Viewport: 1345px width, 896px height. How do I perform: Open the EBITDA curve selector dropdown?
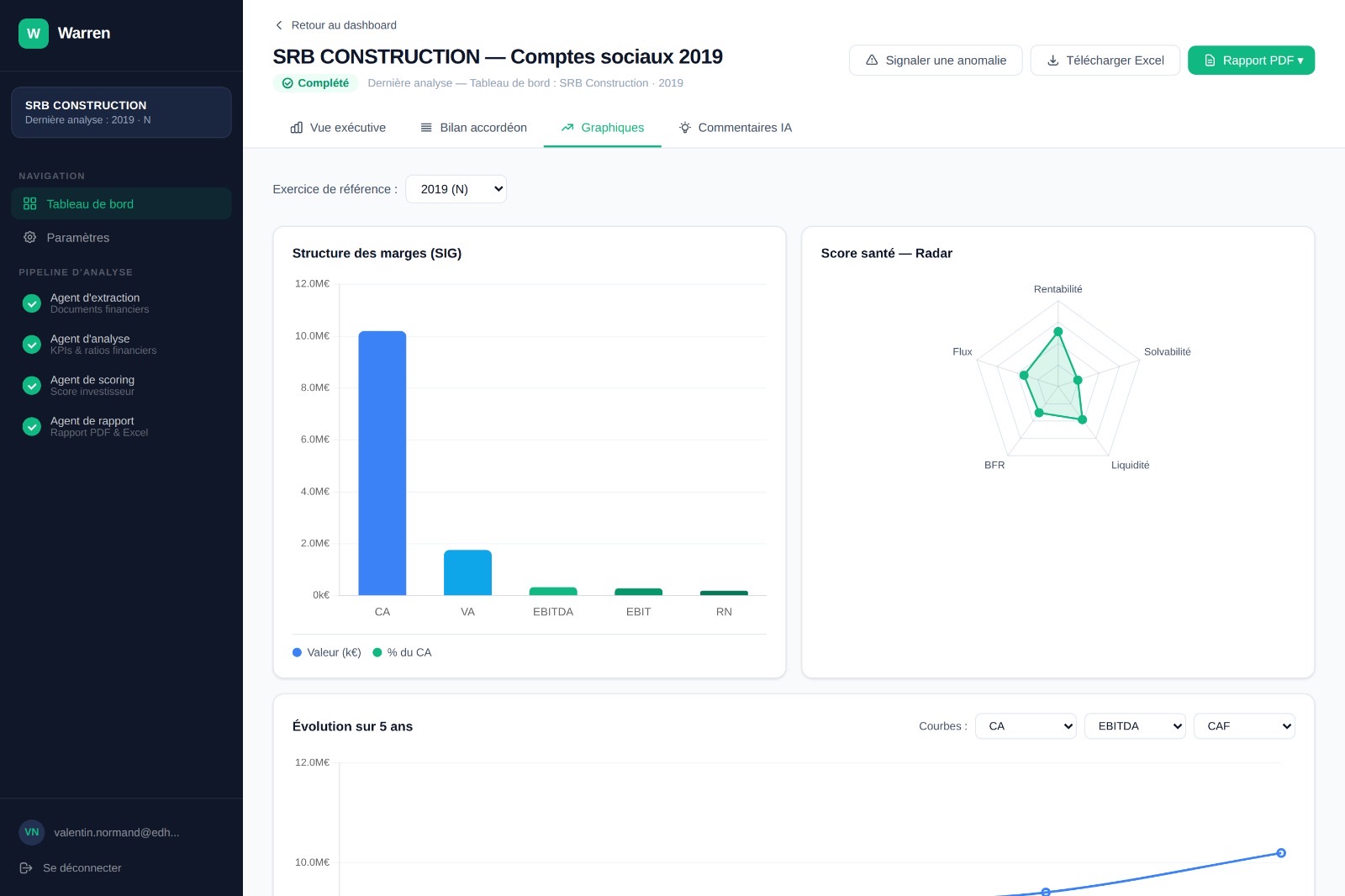click(x=1135, y=726)
